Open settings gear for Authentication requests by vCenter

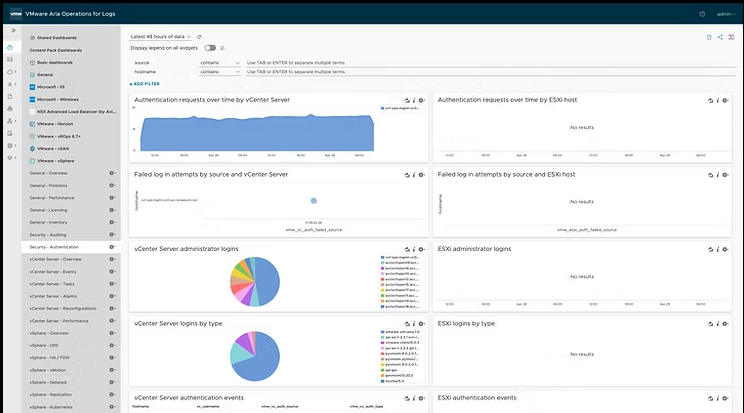421,101
